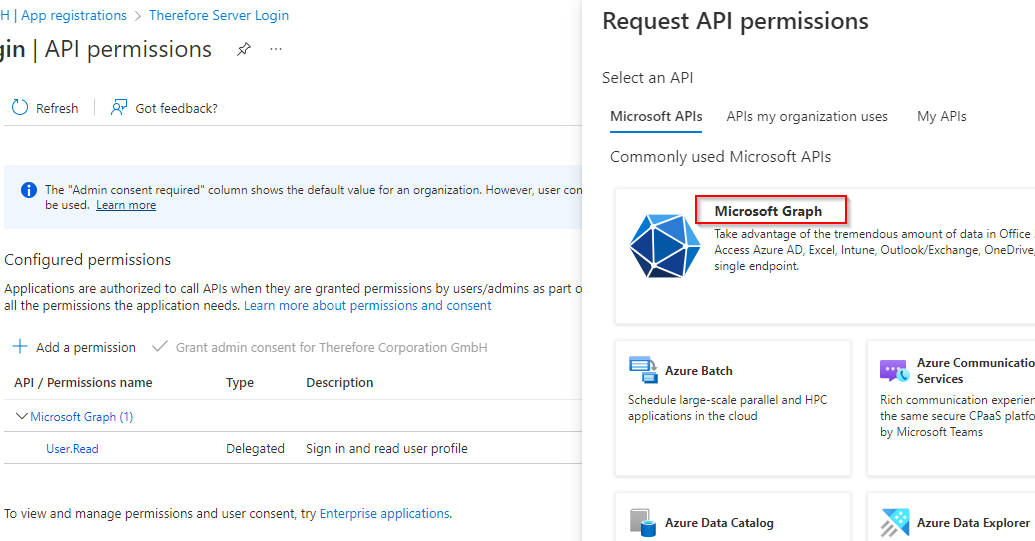Open the User.Read permission
Viewport: 1035px width, 541px height.
tap(72, 449)
